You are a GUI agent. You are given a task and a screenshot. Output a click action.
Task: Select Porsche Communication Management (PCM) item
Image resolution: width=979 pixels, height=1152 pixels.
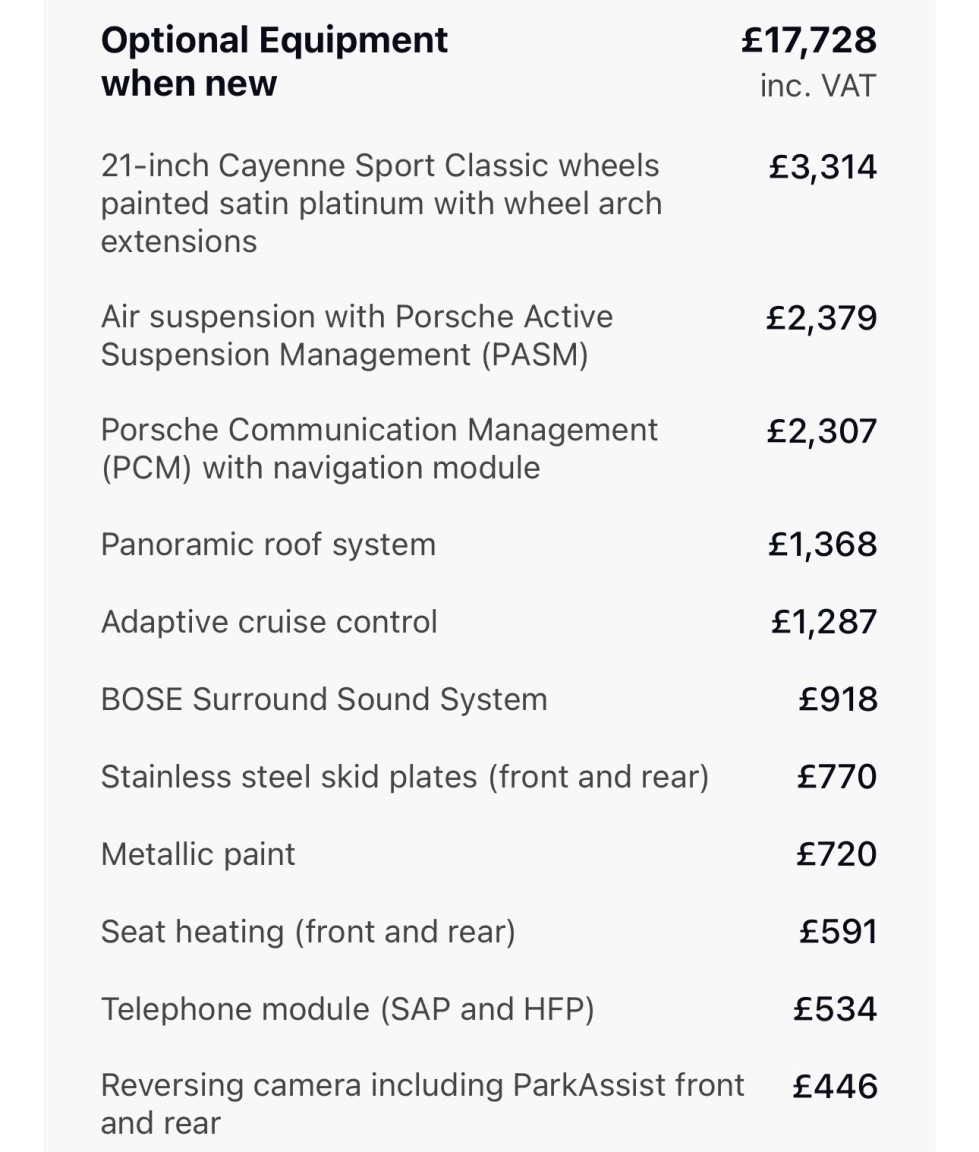tap(379, 449)
